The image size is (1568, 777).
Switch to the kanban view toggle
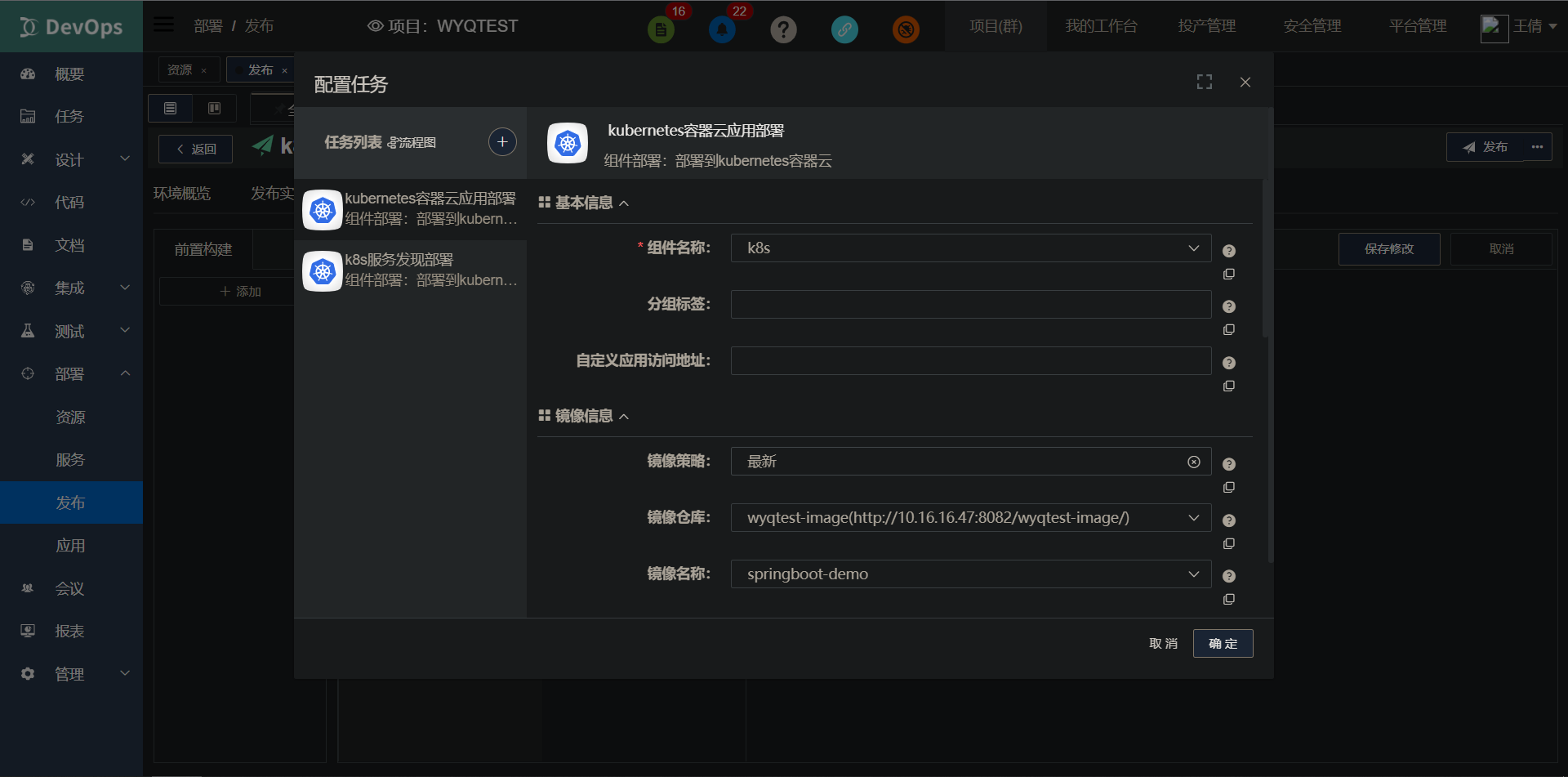pyautogui.click(x=214, y=108)
